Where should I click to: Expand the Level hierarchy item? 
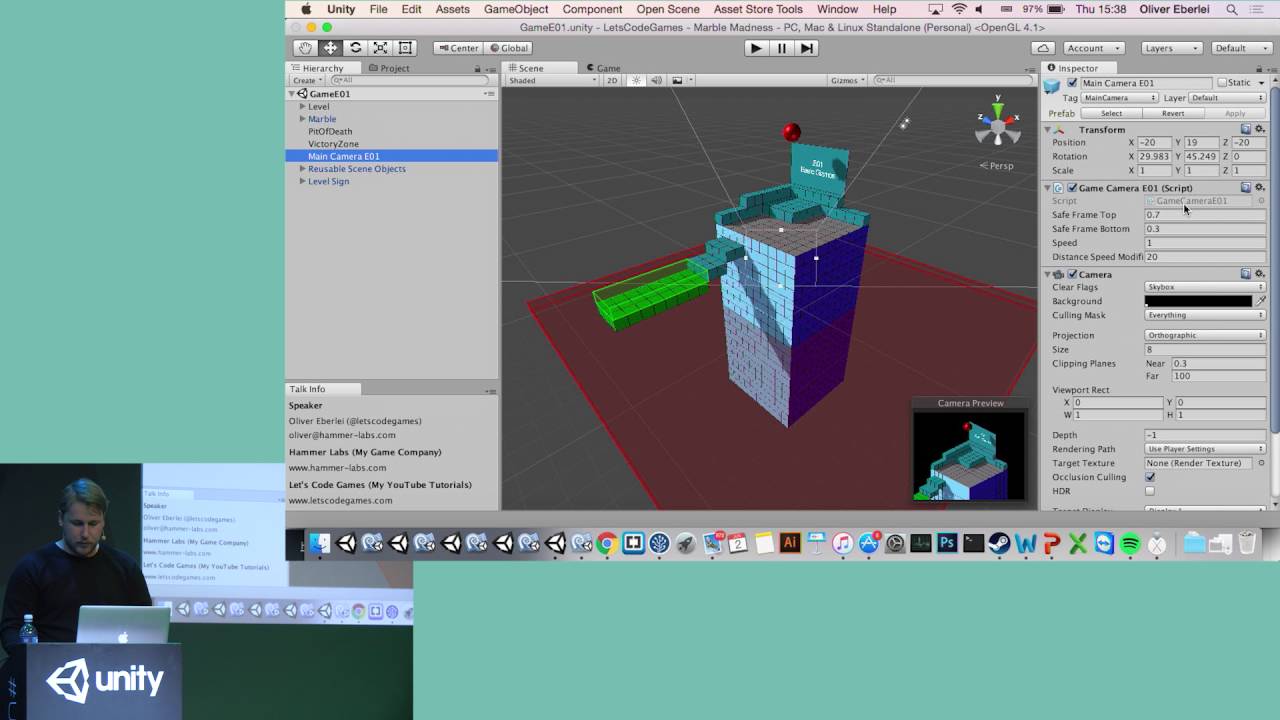pyautogui.click(x=303, y=106)
